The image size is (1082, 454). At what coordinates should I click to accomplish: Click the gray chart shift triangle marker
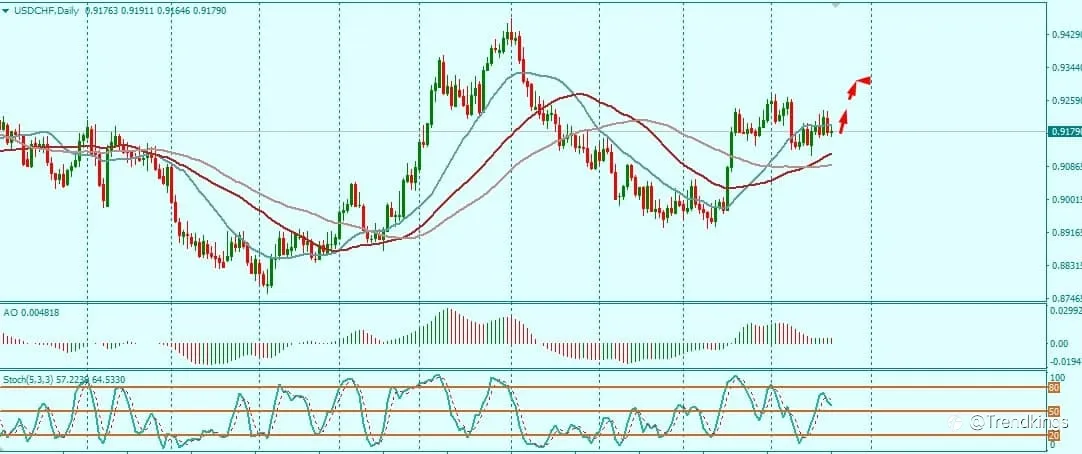click(x=836, y=4)
